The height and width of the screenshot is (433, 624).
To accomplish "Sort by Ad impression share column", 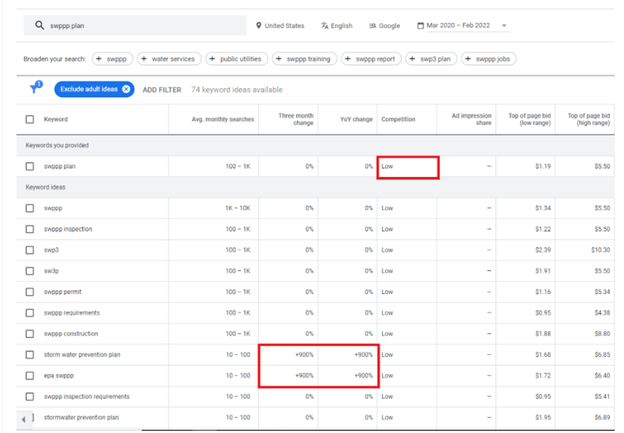I will tap(472, 119).
